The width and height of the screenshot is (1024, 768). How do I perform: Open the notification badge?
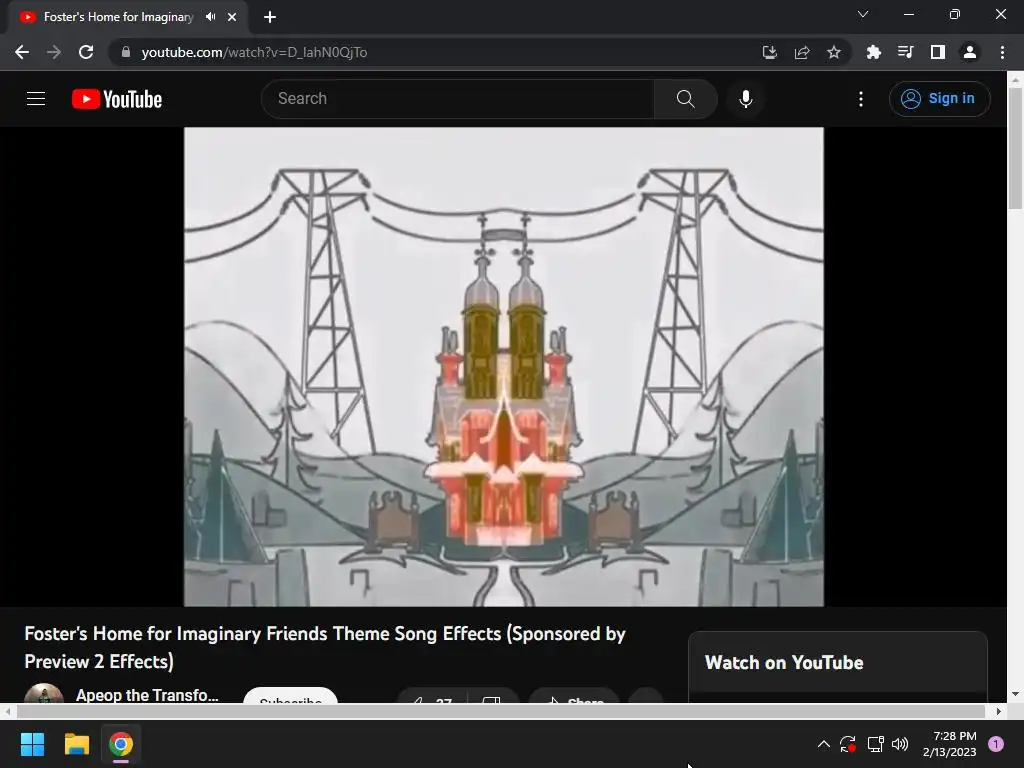tap(996, 744)
